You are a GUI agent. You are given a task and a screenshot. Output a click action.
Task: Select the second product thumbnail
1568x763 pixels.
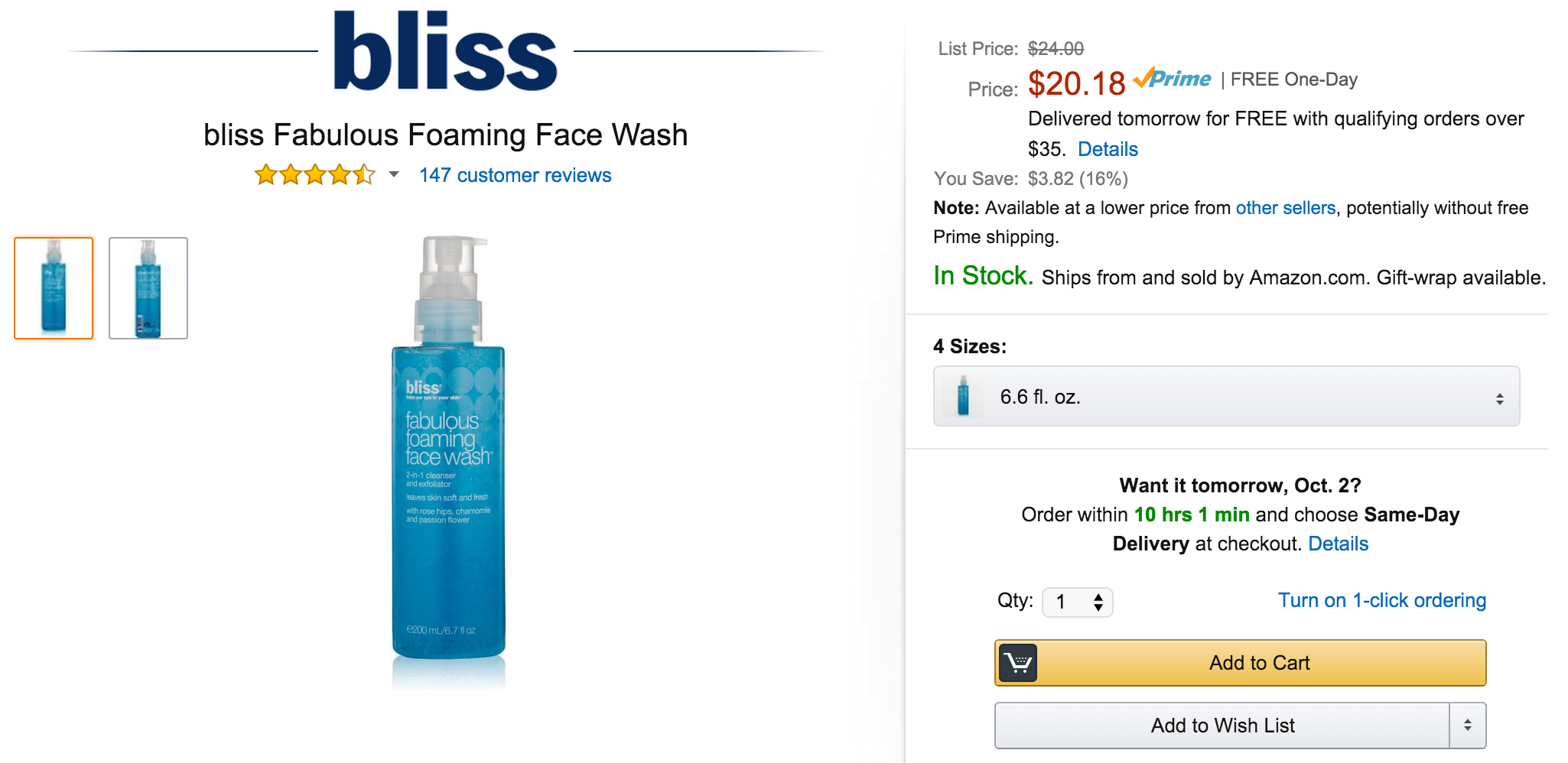click(x=148, y=288)
